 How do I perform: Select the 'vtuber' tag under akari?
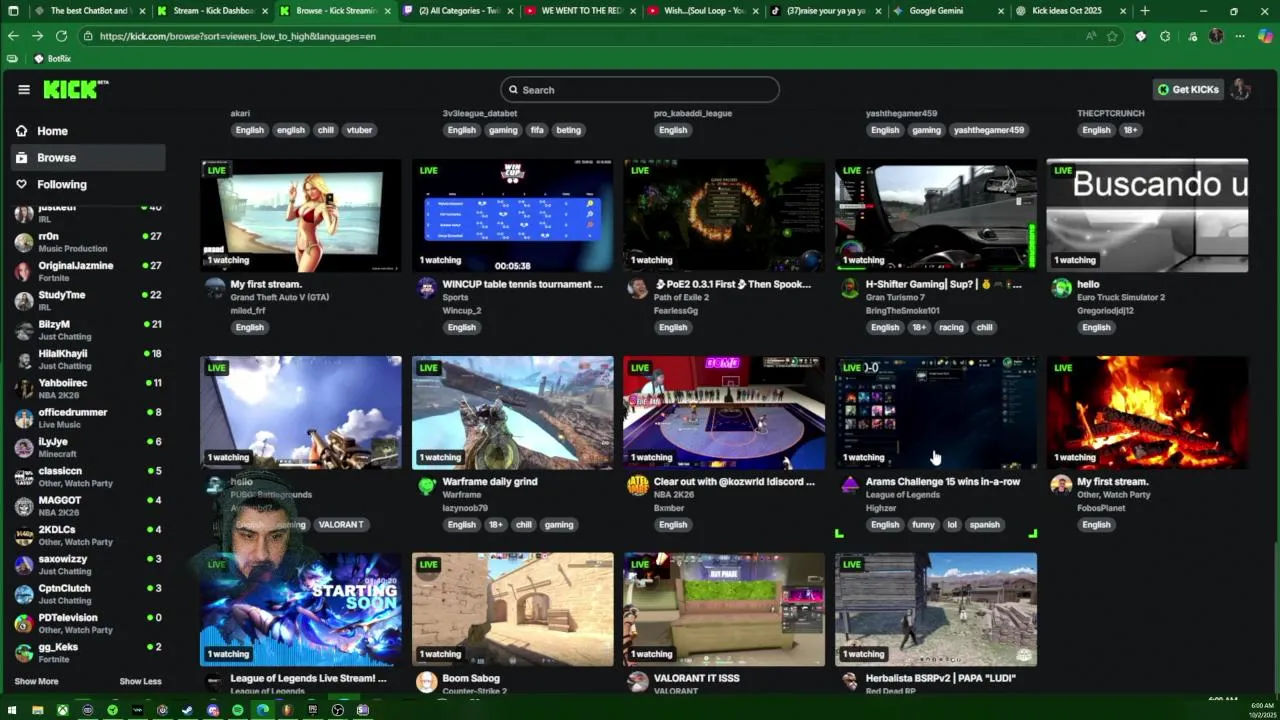click(359, 130)
